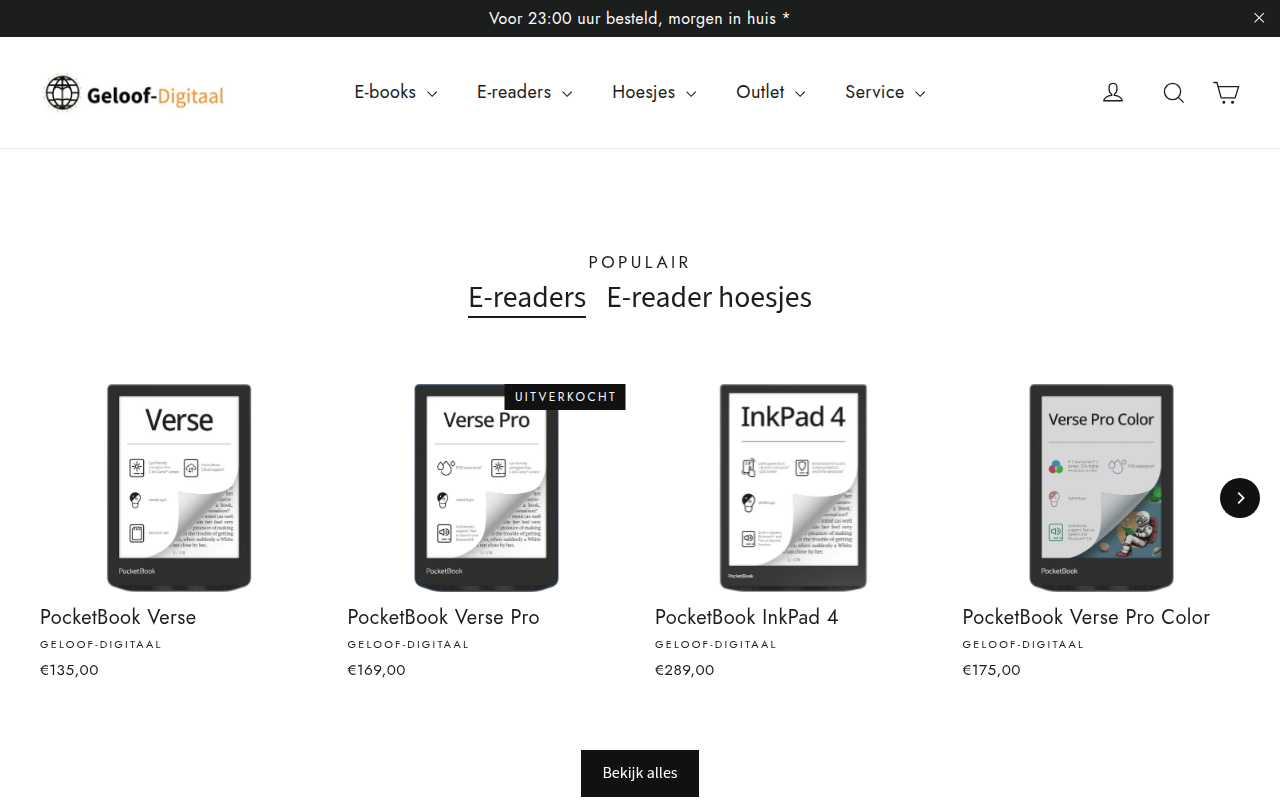Click the PocketBook Verse product image
The width and height of the screenshot is (1280, 800).
(x=179, y=488)
